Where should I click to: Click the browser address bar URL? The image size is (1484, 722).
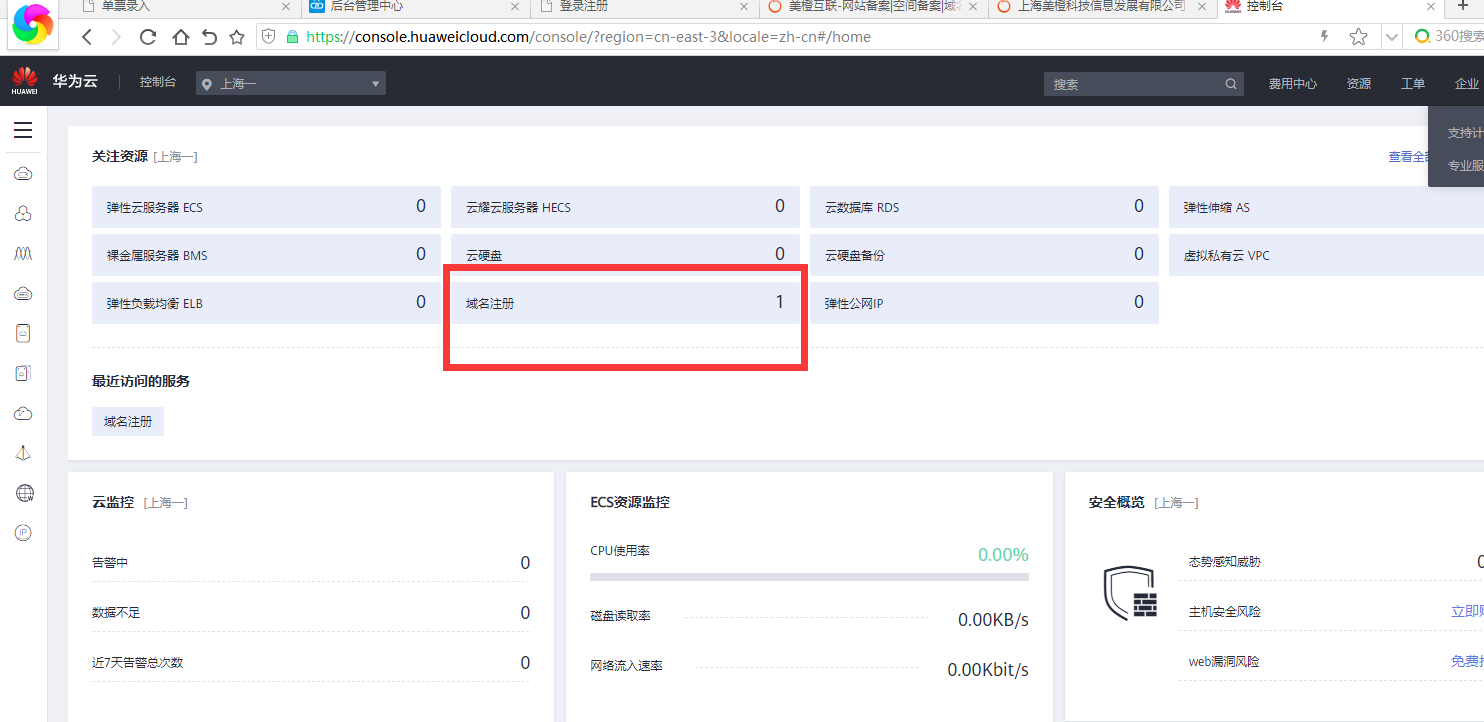(x=588, y=37)
